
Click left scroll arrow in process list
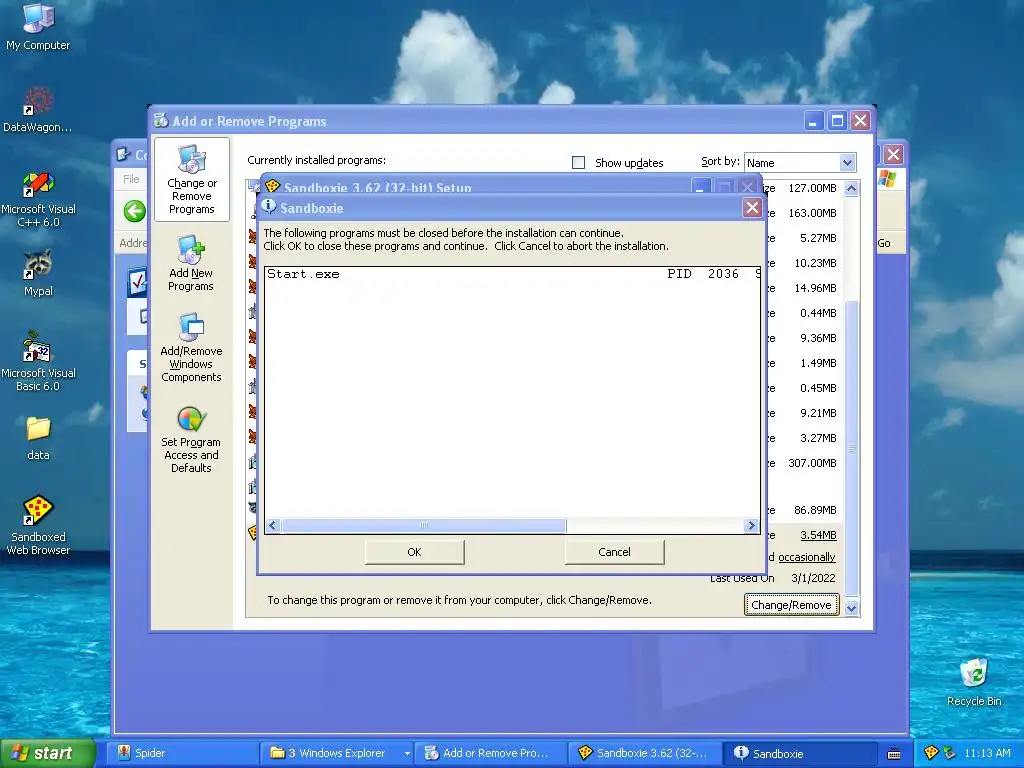273,525
